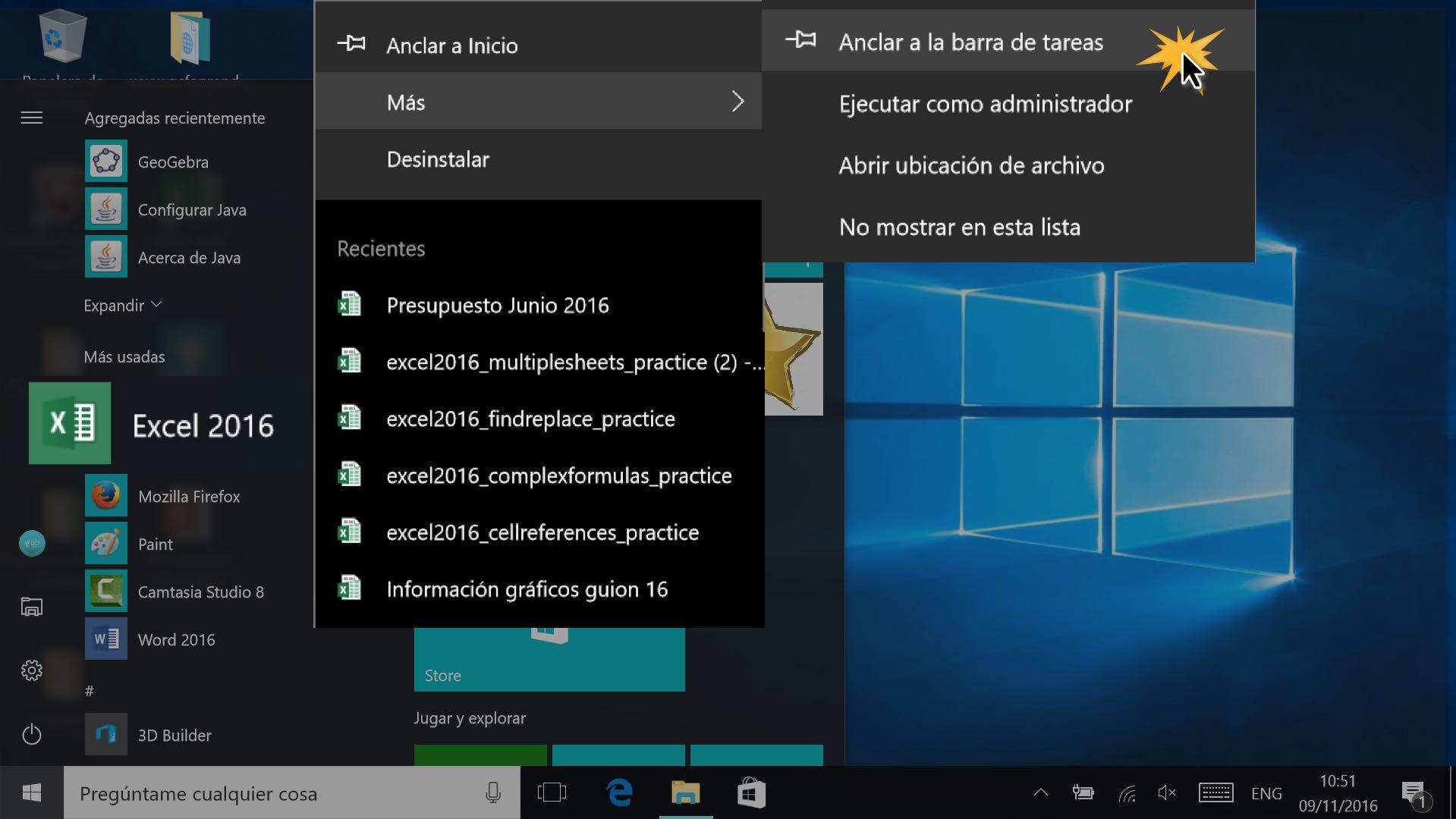Open Información gráficos guion 16 file
Screen dimensions: 1456x819
(539, 589)
